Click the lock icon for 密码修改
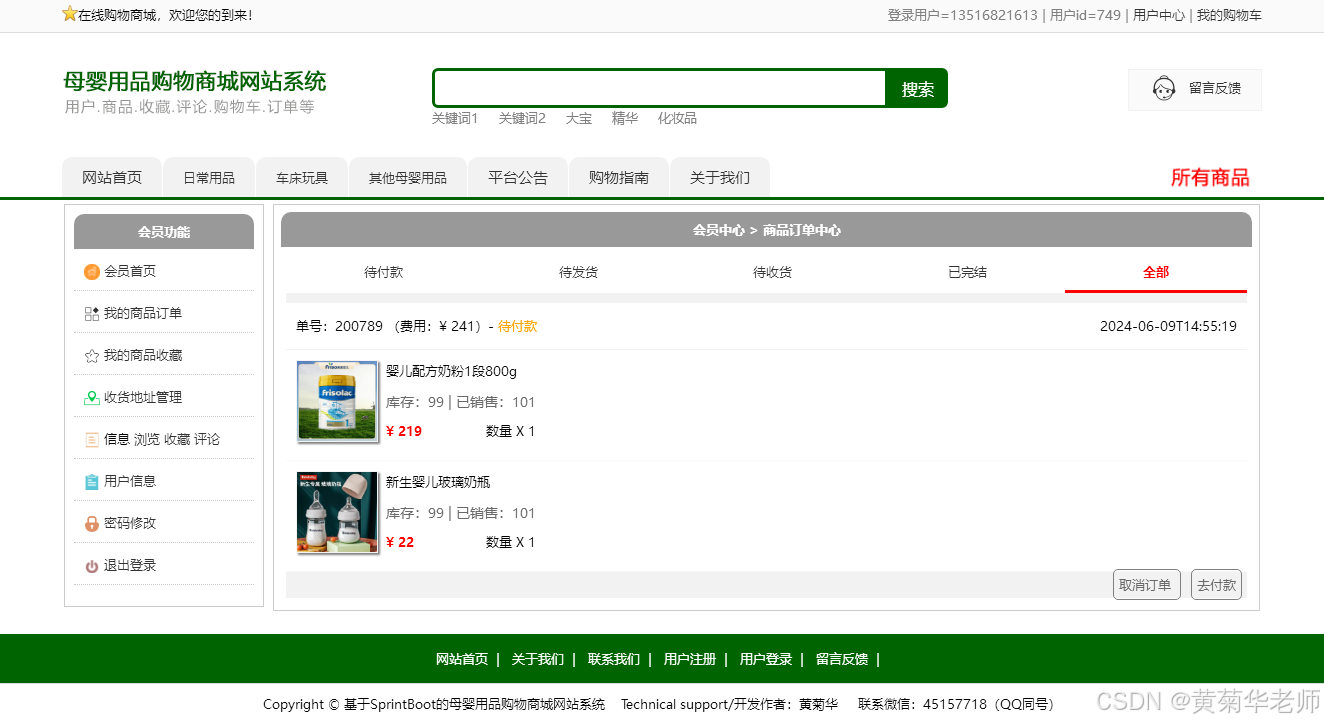 point(92,524)
